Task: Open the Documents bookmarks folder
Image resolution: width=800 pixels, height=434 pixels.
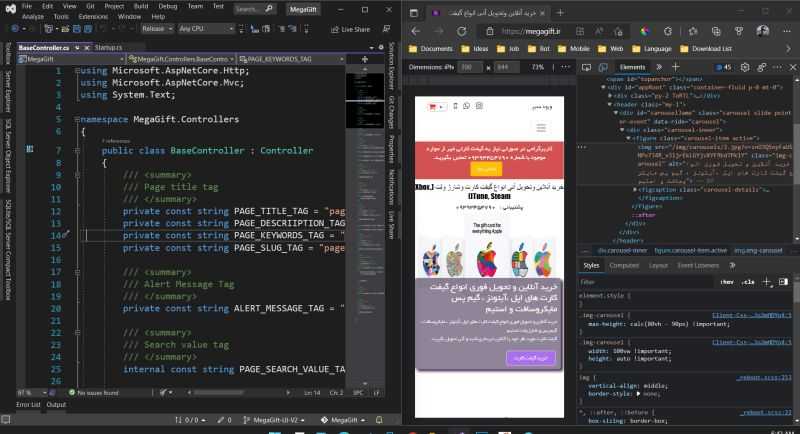Action: [x=430, y=48]
